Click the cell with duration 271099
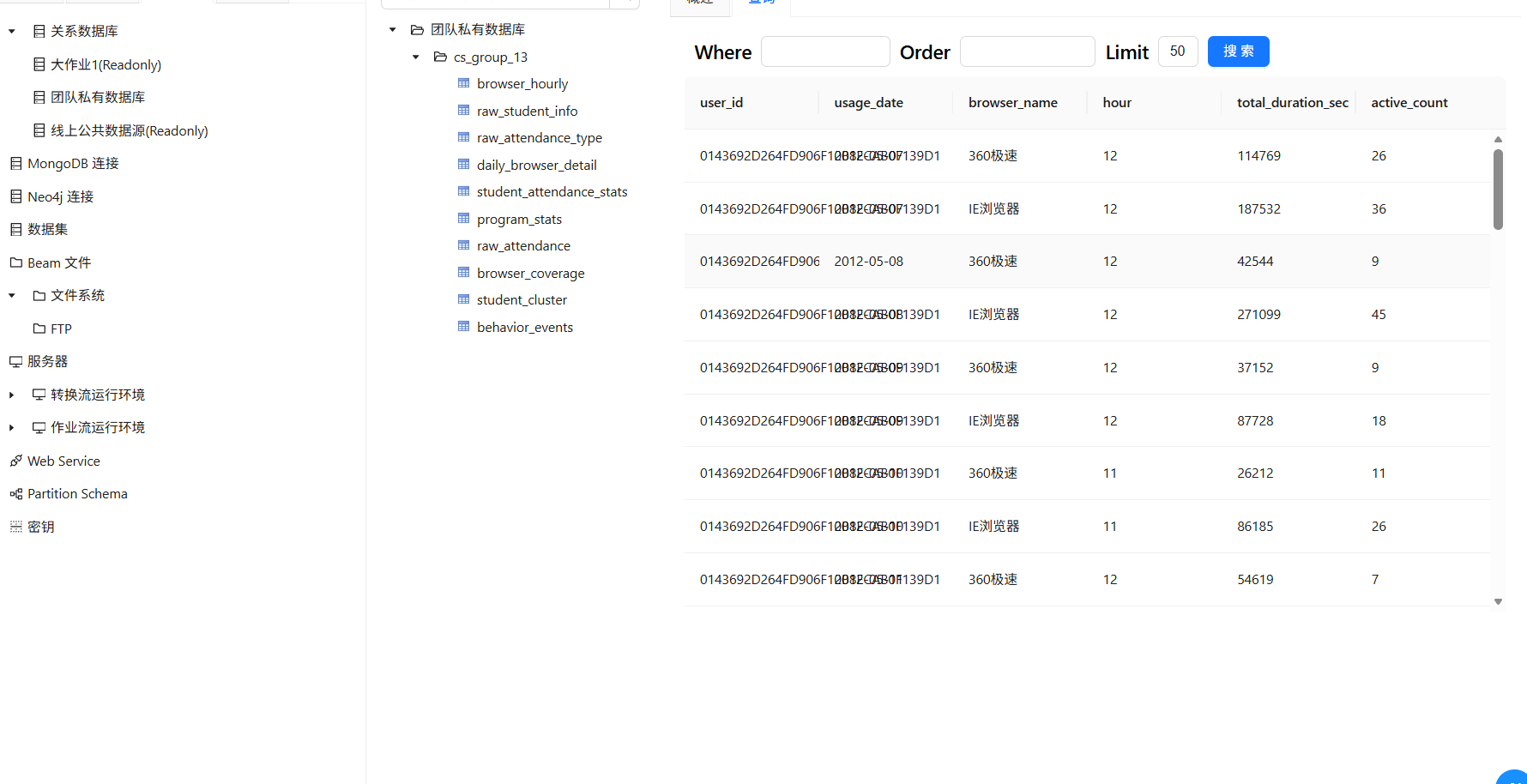The height and width of the screenshot is (784, 1527). [1289, 314]
